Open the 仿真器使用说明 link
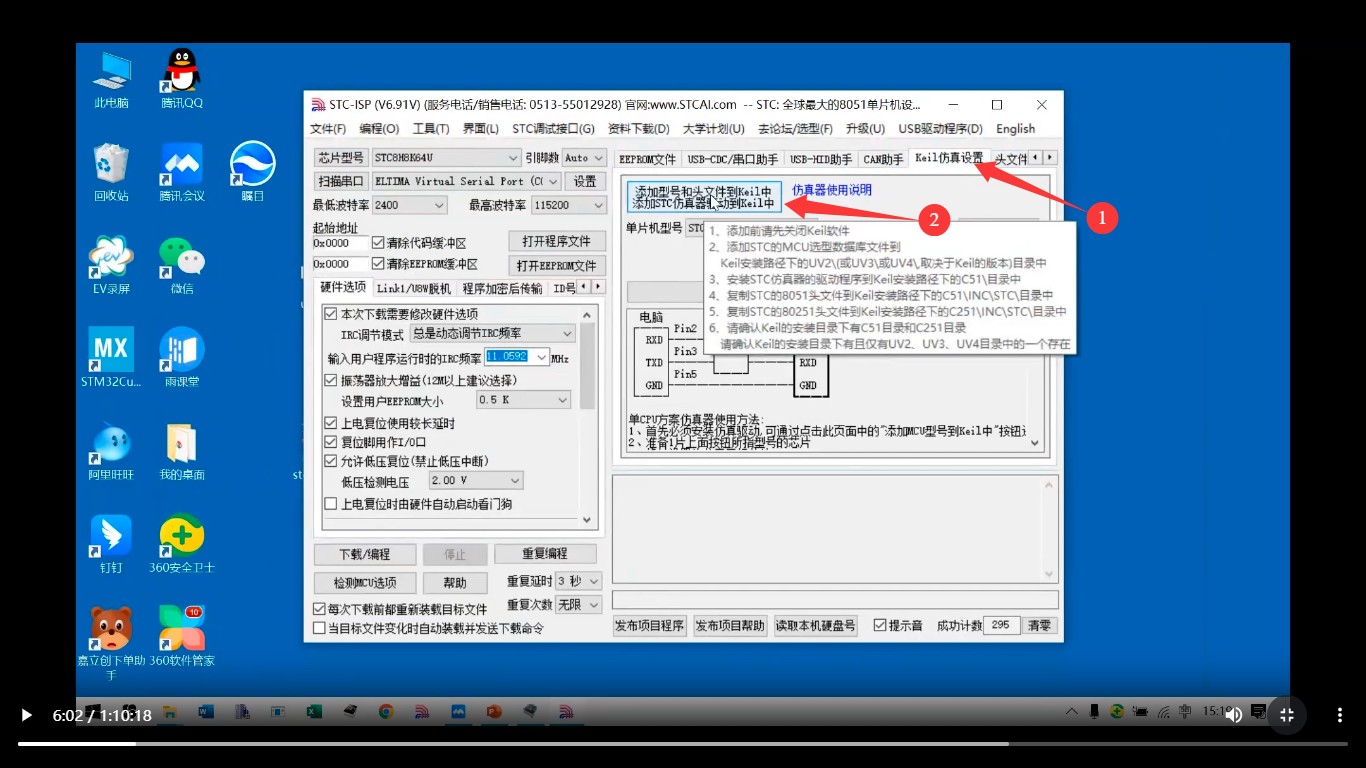 click(832, 190)
